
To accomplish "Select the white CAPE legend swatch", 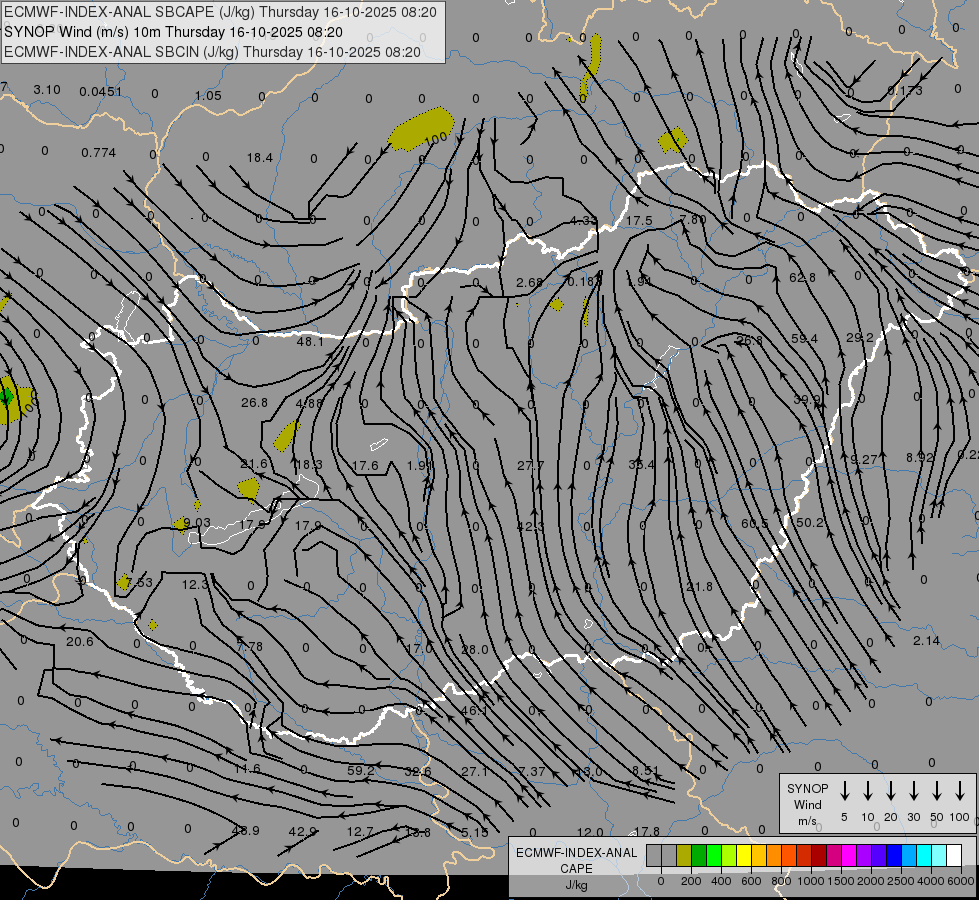I will 953,856.
